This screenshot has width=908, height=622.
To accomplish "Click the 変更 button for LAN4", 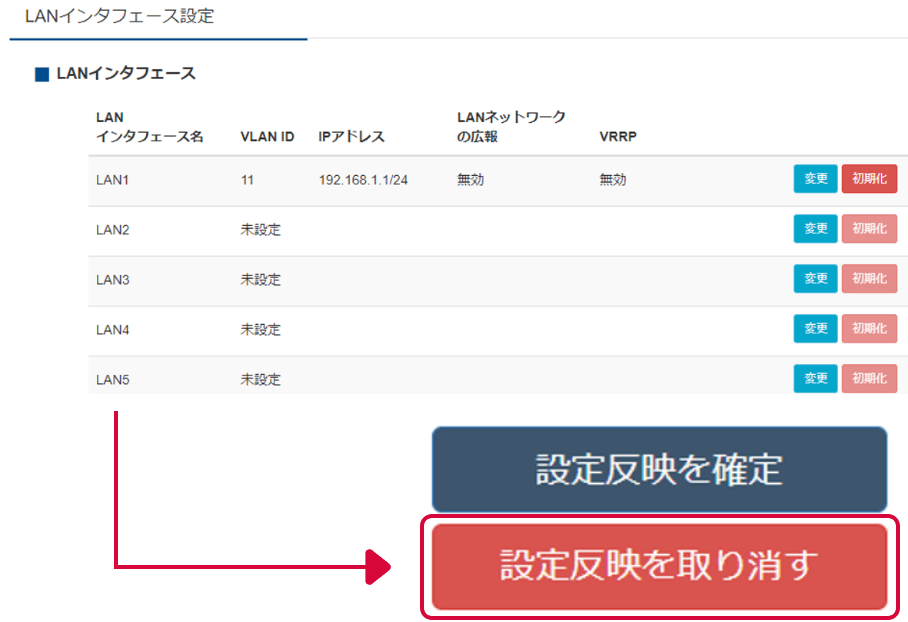I will pos(815,328).
